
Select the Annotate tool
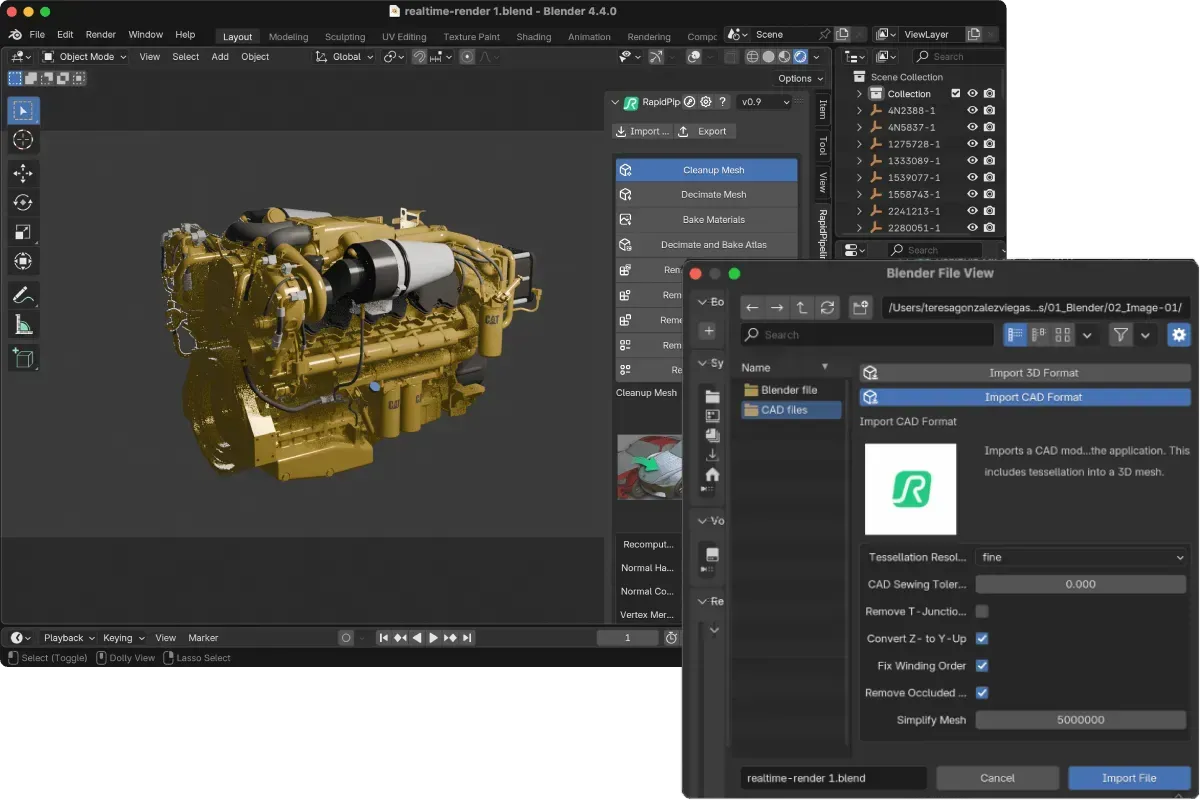[22, 295]
